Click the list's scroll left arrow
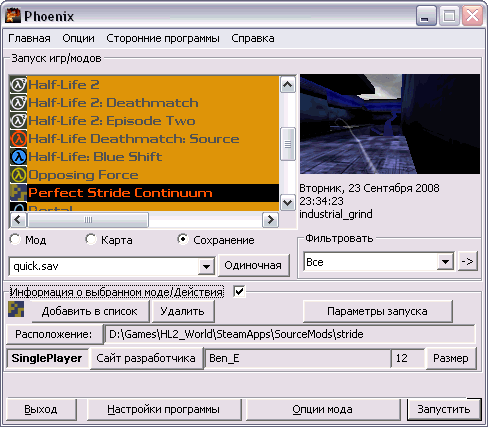This screenshot has height=427, width=488. 18,220
